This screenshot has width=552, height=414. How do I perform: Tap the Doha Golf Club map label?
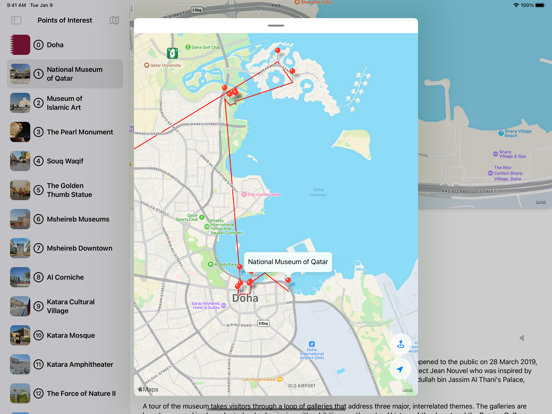pyautogui.click(x=202, y=47)
